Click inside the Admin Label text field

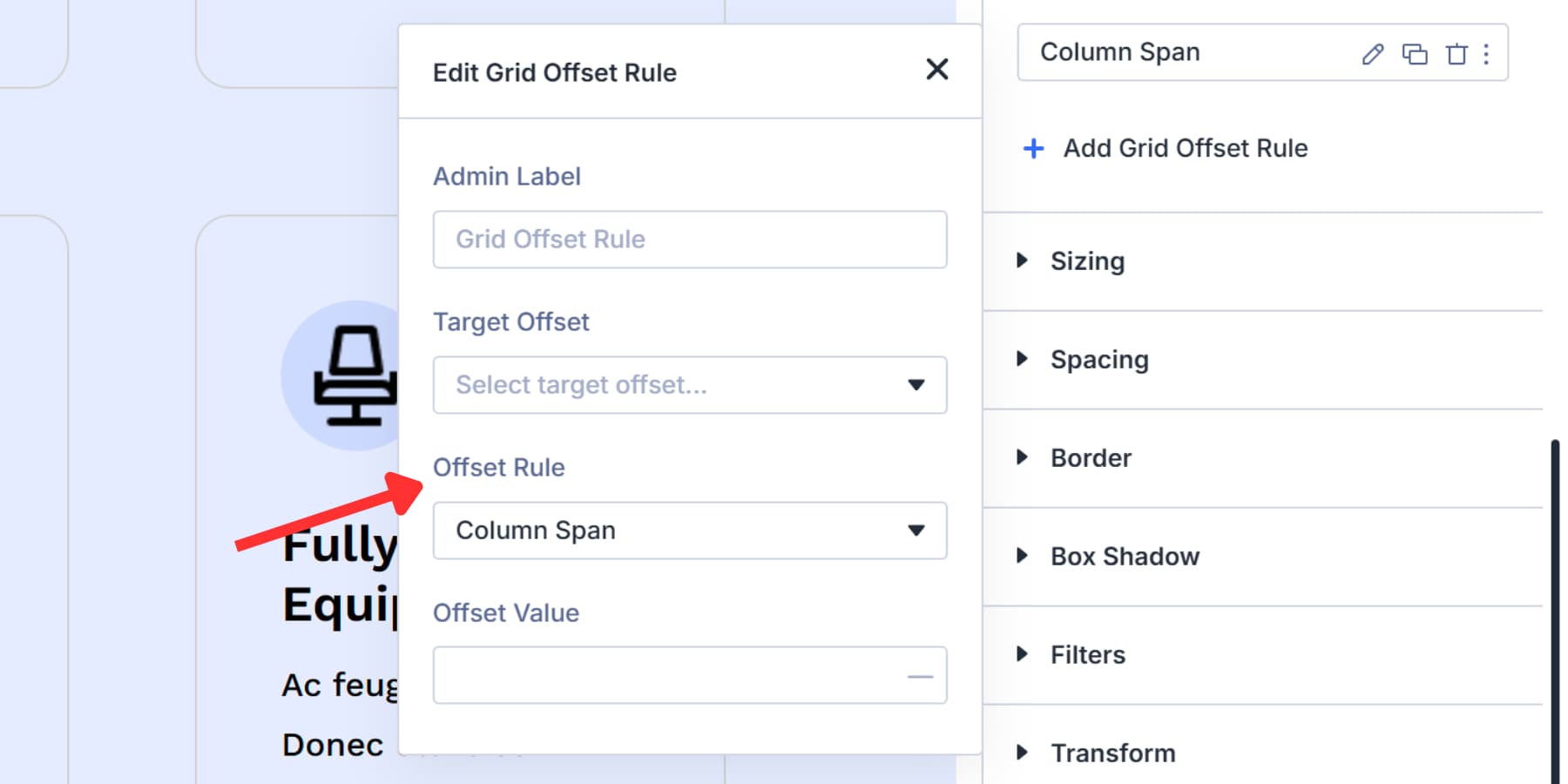pyautogui.click(x=689, y=240)
